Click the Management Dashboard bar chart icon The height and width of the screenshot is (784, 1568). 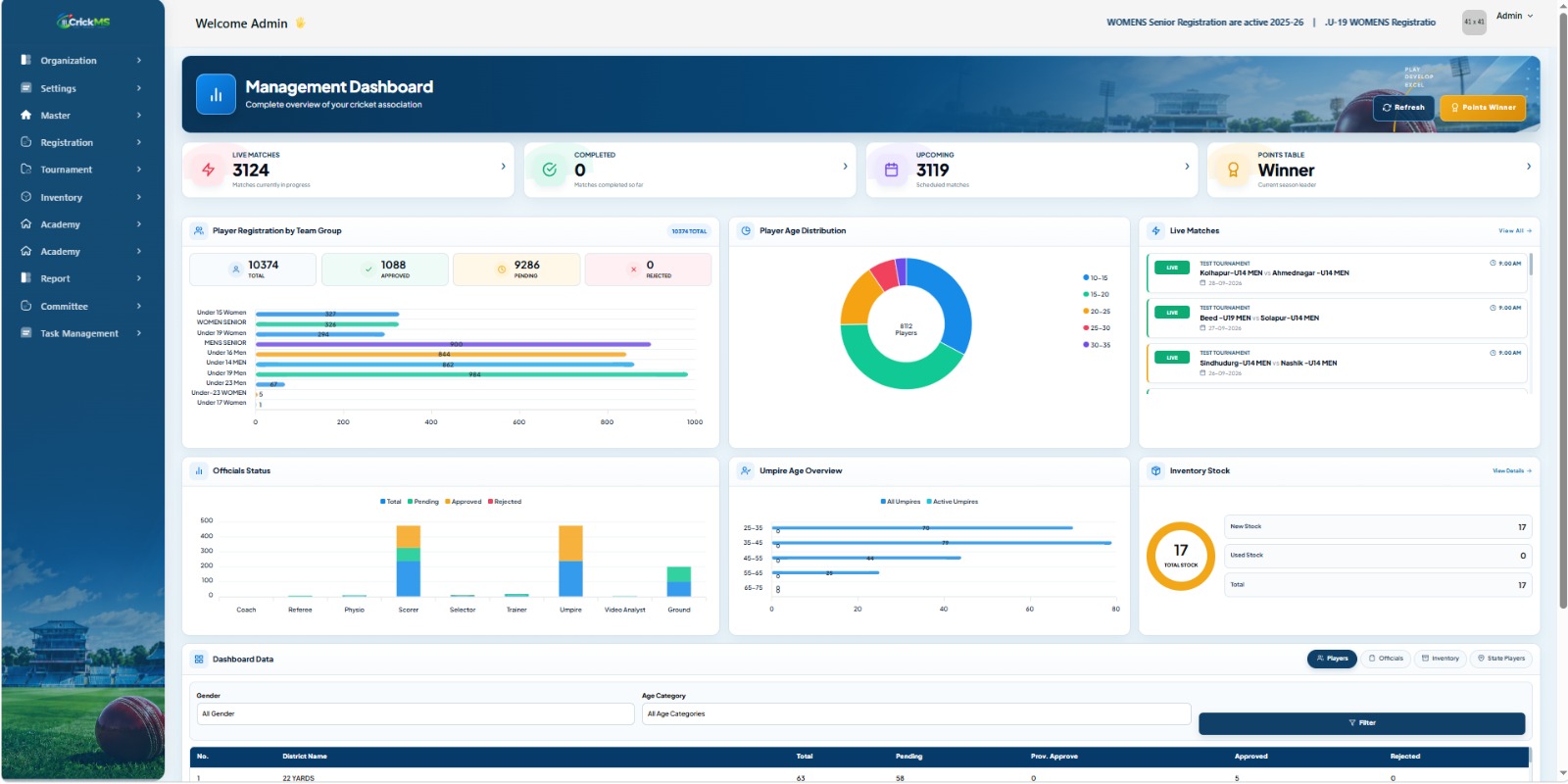pos(216,95)
